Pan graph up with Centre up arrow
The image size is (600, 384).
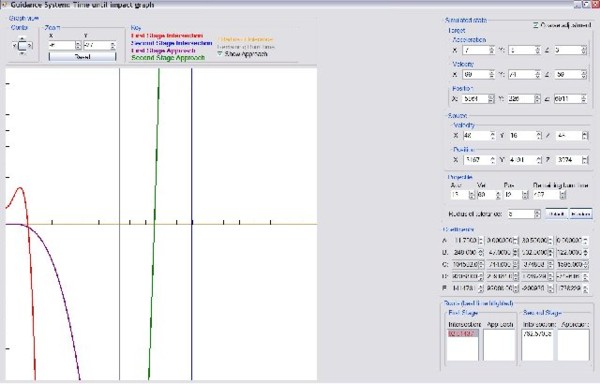22,38
